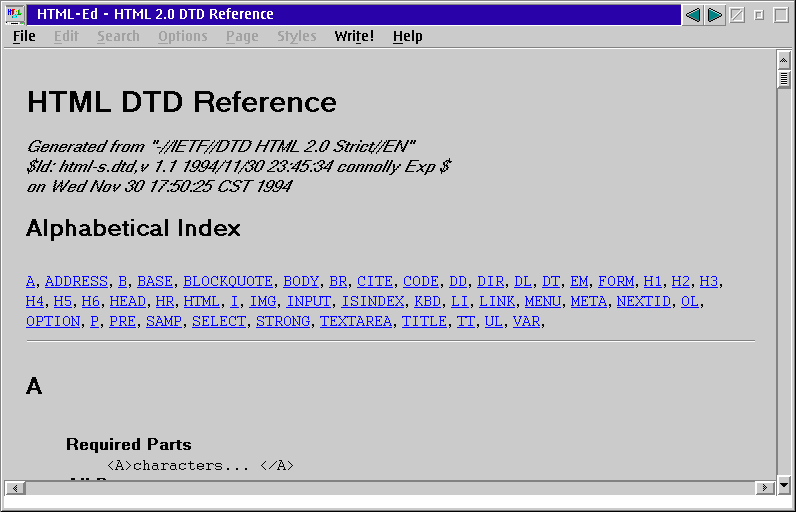This screenshot has height=512, width=796.
Task: Click the large square maximize button
Action: tap(781, 15)
